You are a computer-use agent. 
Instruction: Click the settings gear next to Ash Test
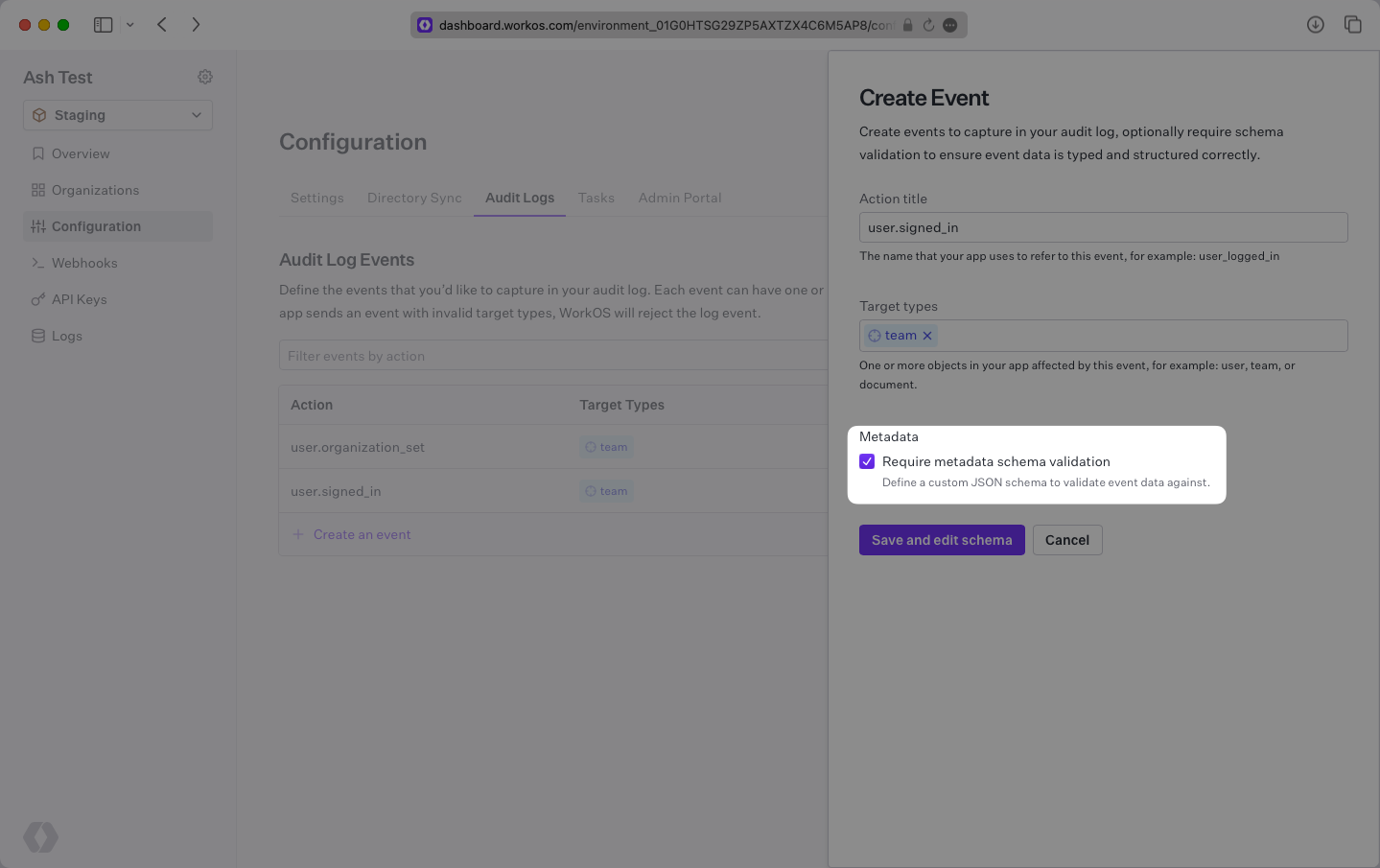pos(204,77)
